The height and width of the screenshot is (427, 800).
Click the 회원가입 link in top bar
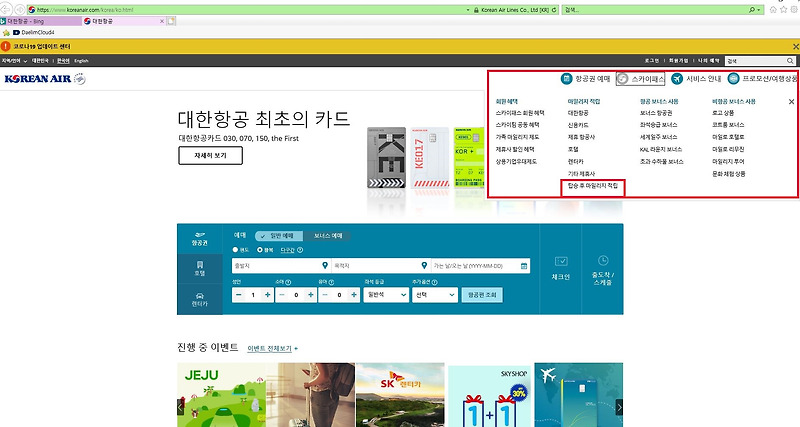click(x=678, y=61)
